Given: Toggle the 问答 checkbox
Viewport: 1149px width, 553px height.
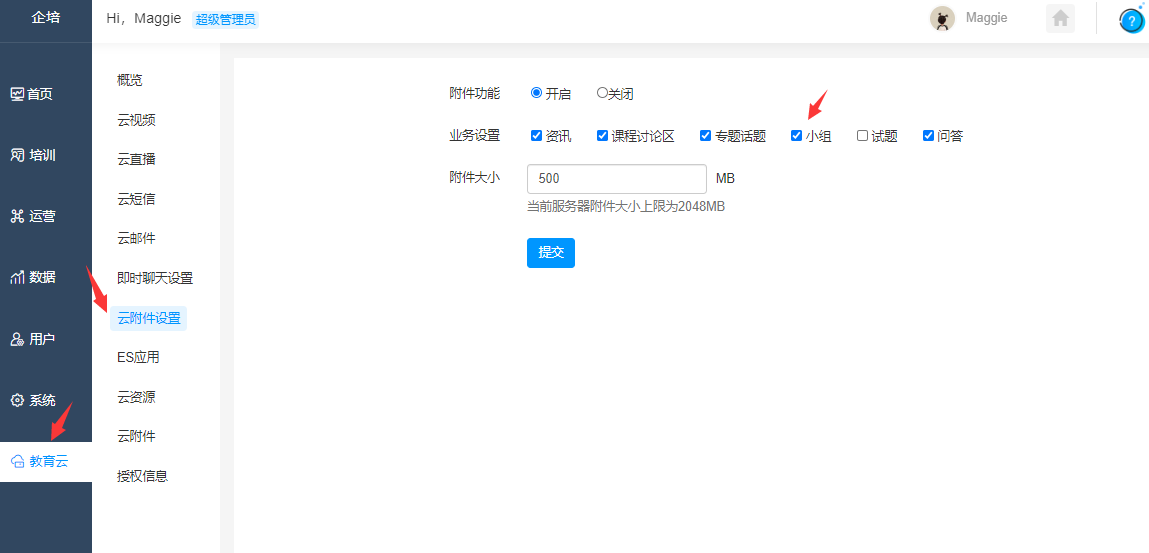Looking at the screenshot, I should 928,136.
